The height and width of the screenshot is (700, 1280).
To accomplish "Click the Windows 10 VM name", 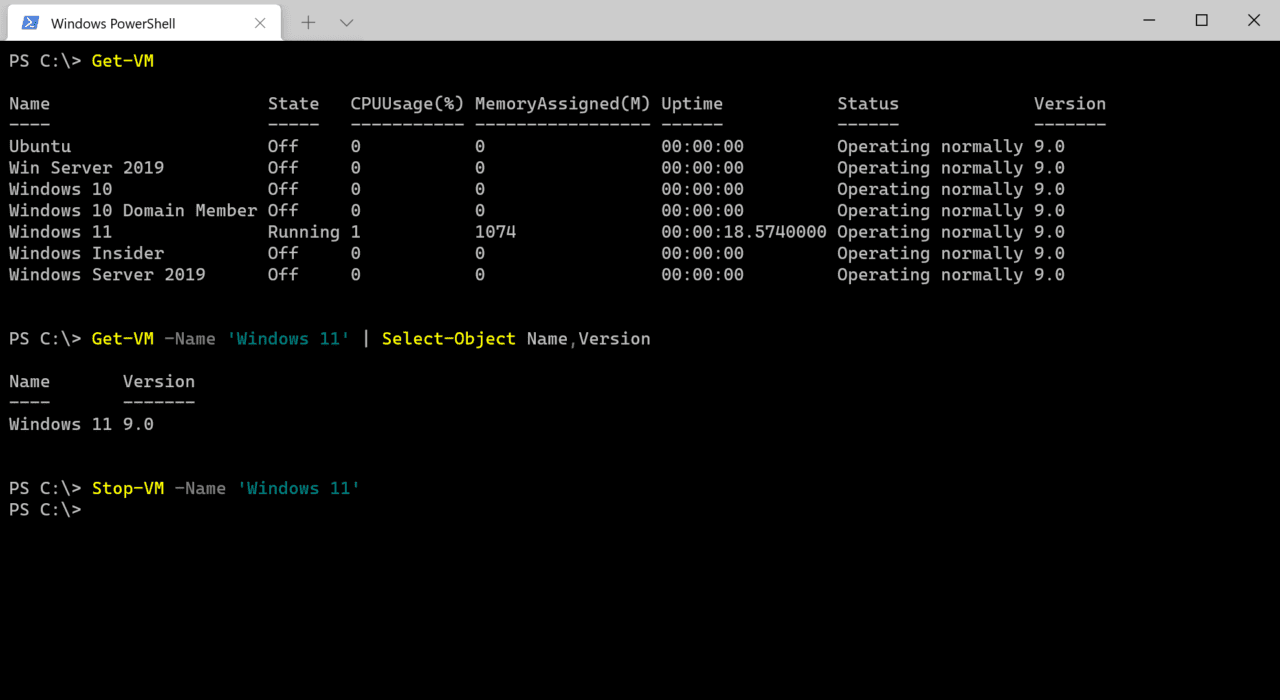I will pos(60,189).
